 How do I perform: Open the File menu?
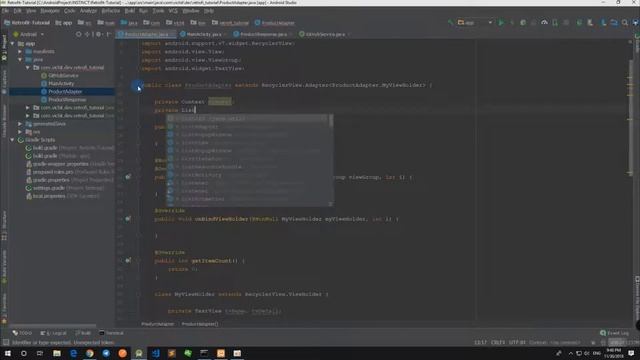(5, 11)
